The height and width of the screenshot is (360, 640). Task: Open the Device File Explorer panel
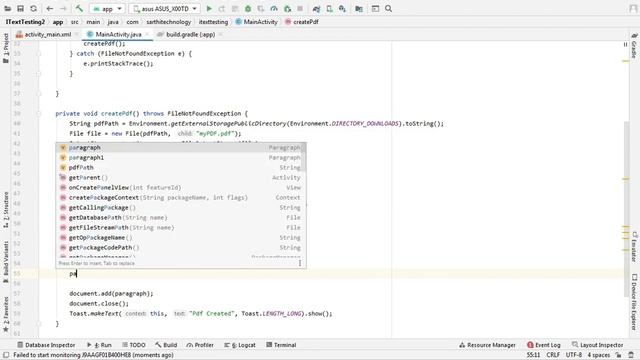pos(634,302)
